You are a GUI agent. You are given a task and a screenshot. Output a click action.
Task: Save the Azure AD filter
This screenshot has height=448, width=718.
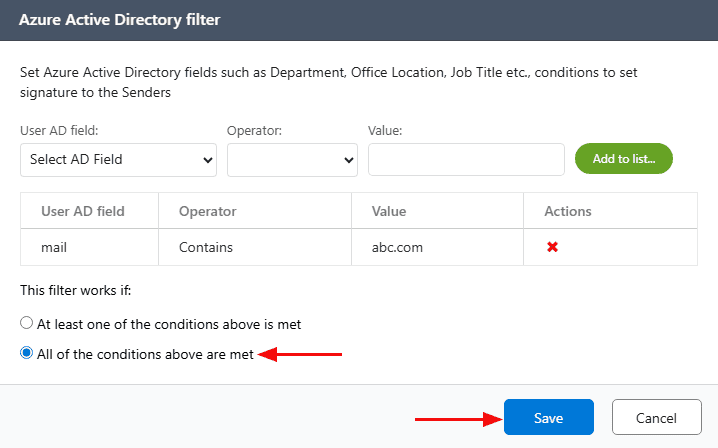548,418
